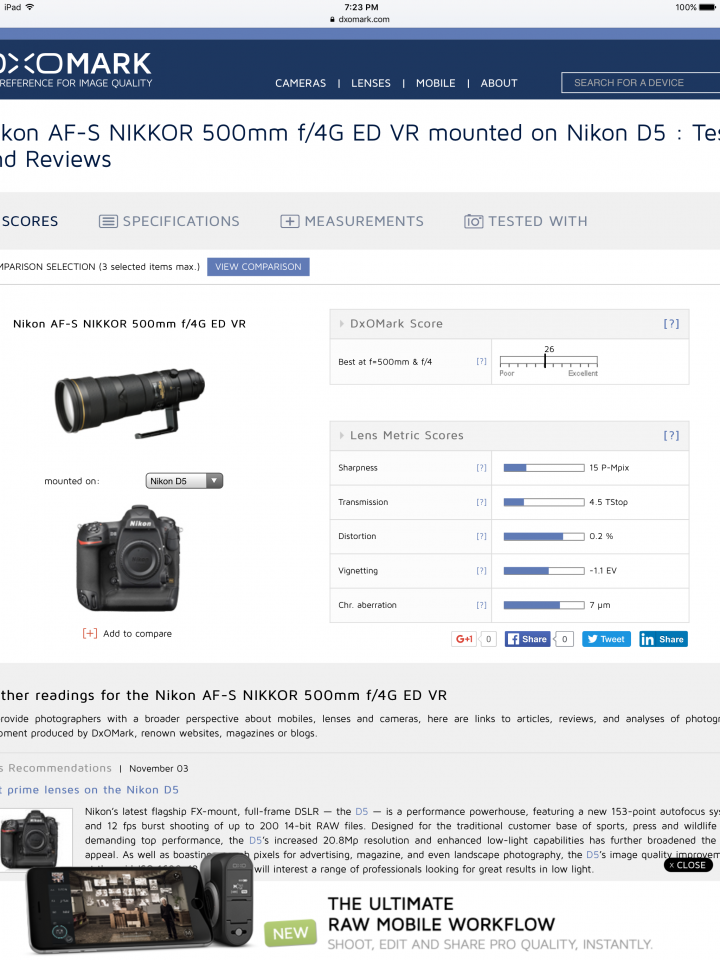The width and height of the screenshot is (720, 960).
Task: Tap the Google +1 count box
Action: point(489,639)
